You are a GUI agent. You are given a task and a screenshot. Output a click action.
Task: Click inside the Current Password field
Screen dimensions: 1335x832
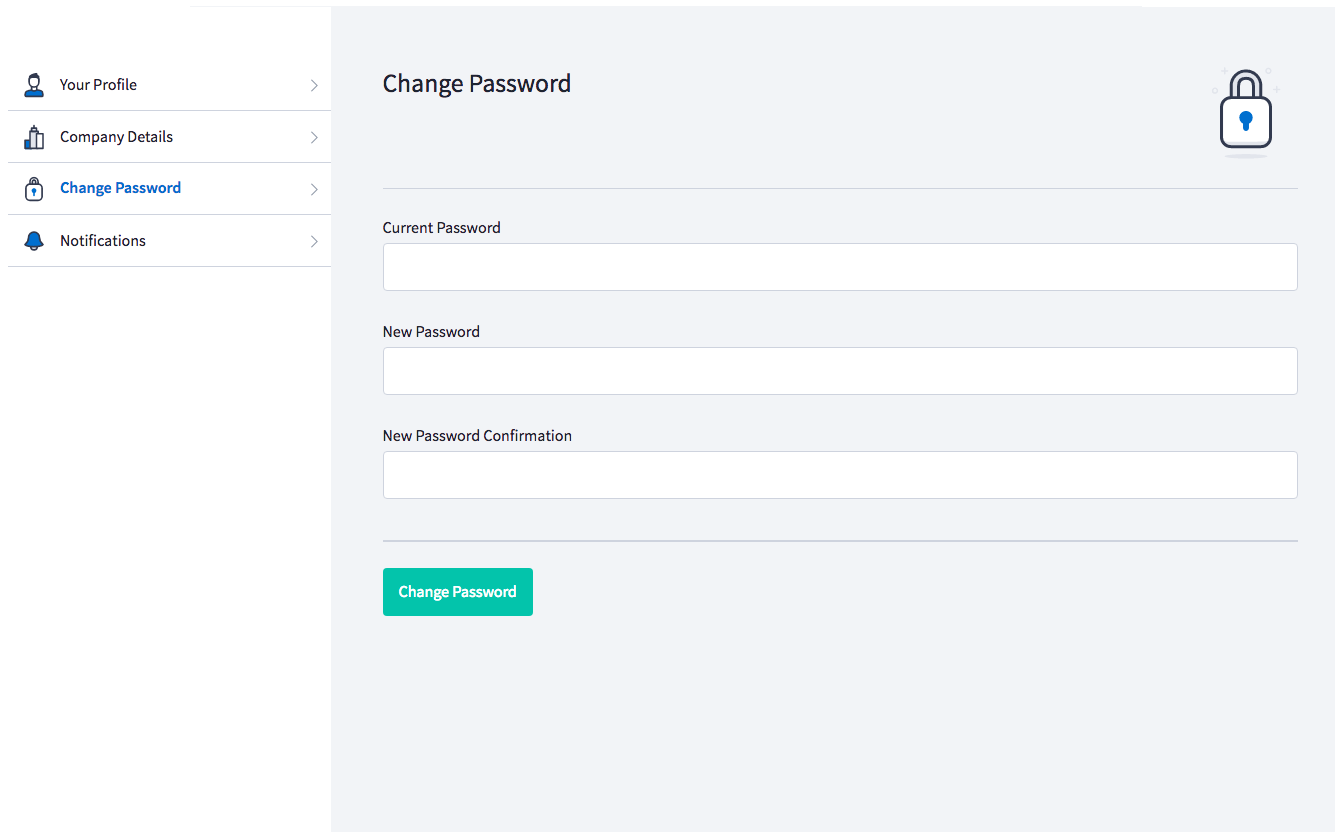(x=840, y=266)
